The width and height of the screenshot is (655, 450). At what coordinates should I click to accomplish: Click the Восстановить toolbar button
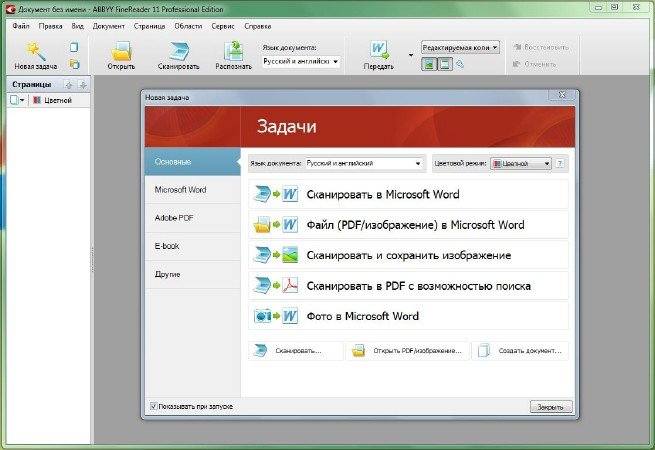pyautogui.click(x=541, y=47)
